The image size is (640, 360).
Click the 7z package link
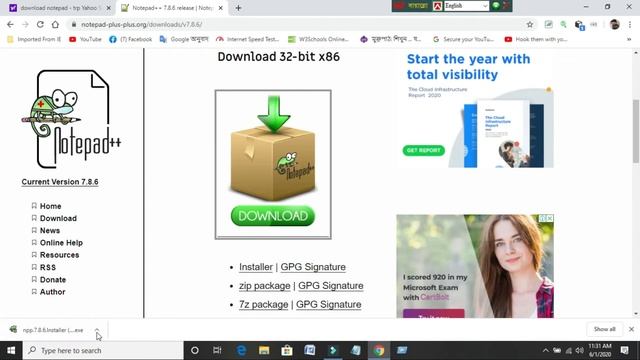263,304
